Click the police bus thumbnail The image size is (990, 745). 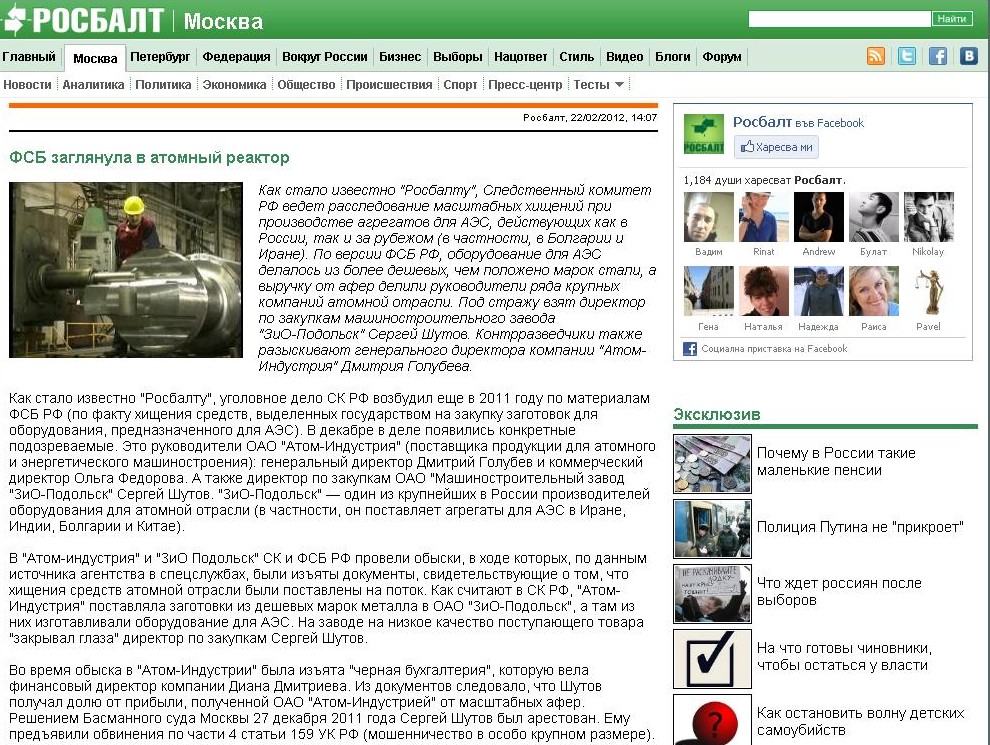pos(712,529)
